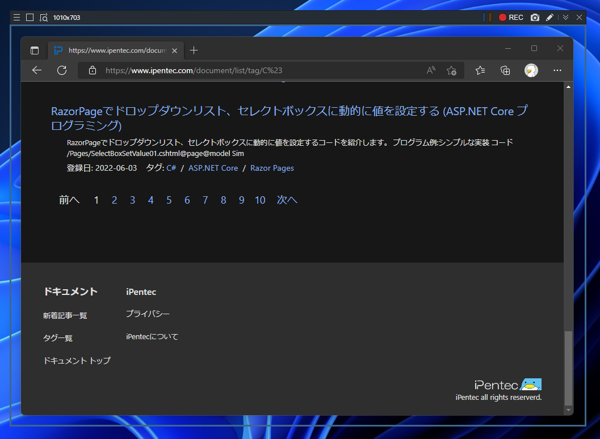
Task: Collapse recorder toolbar with double chevron
Action: tap(566, 17)
